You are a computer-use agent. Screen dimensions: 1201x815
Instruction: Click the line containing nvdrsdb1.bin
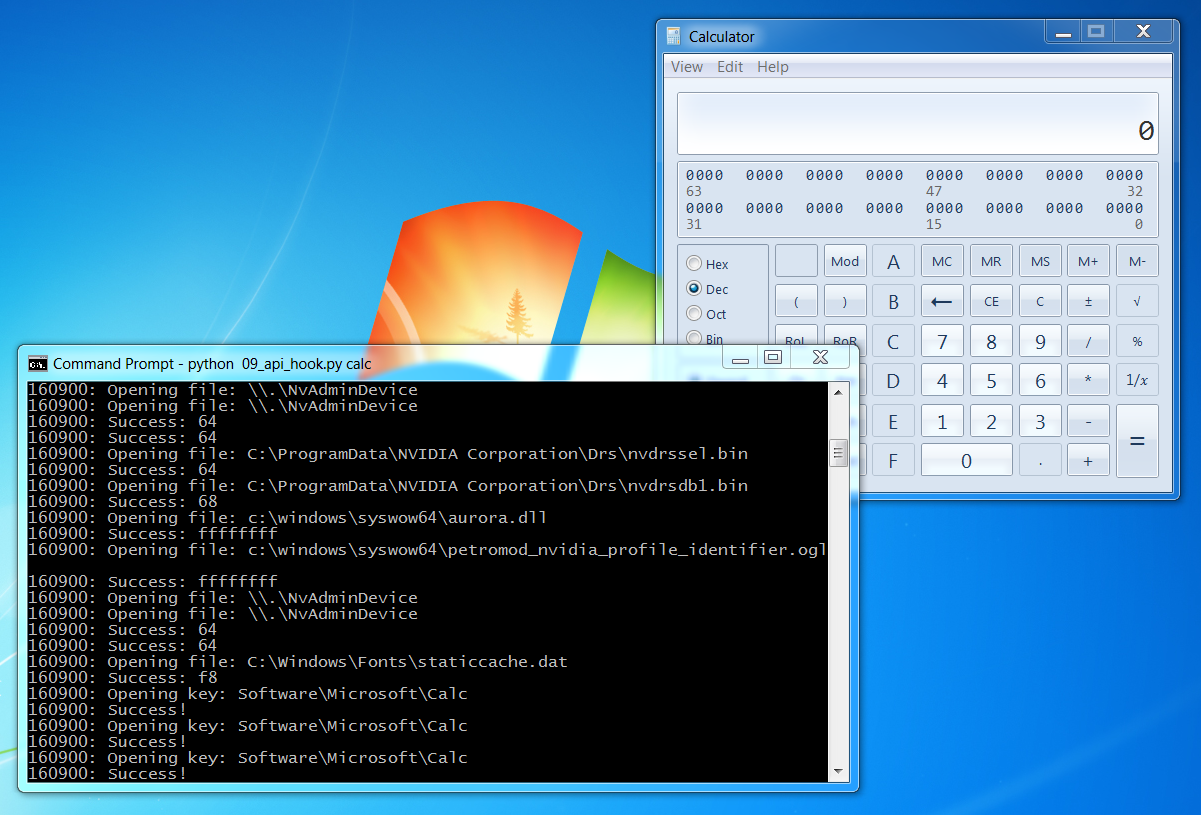[x=388, y=486]
